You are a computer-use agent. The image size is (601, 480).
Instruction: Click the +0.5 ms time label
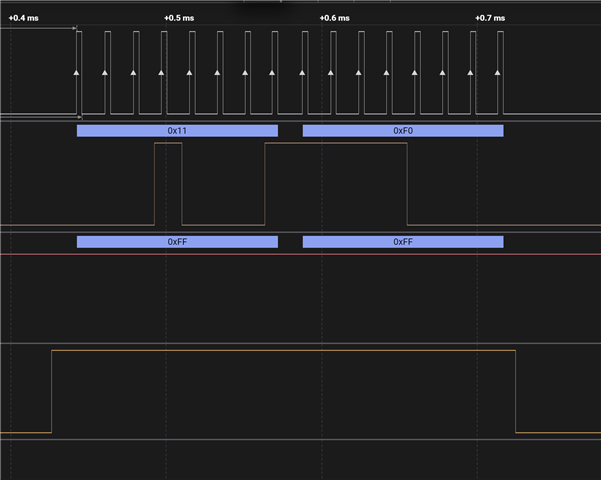179,18
